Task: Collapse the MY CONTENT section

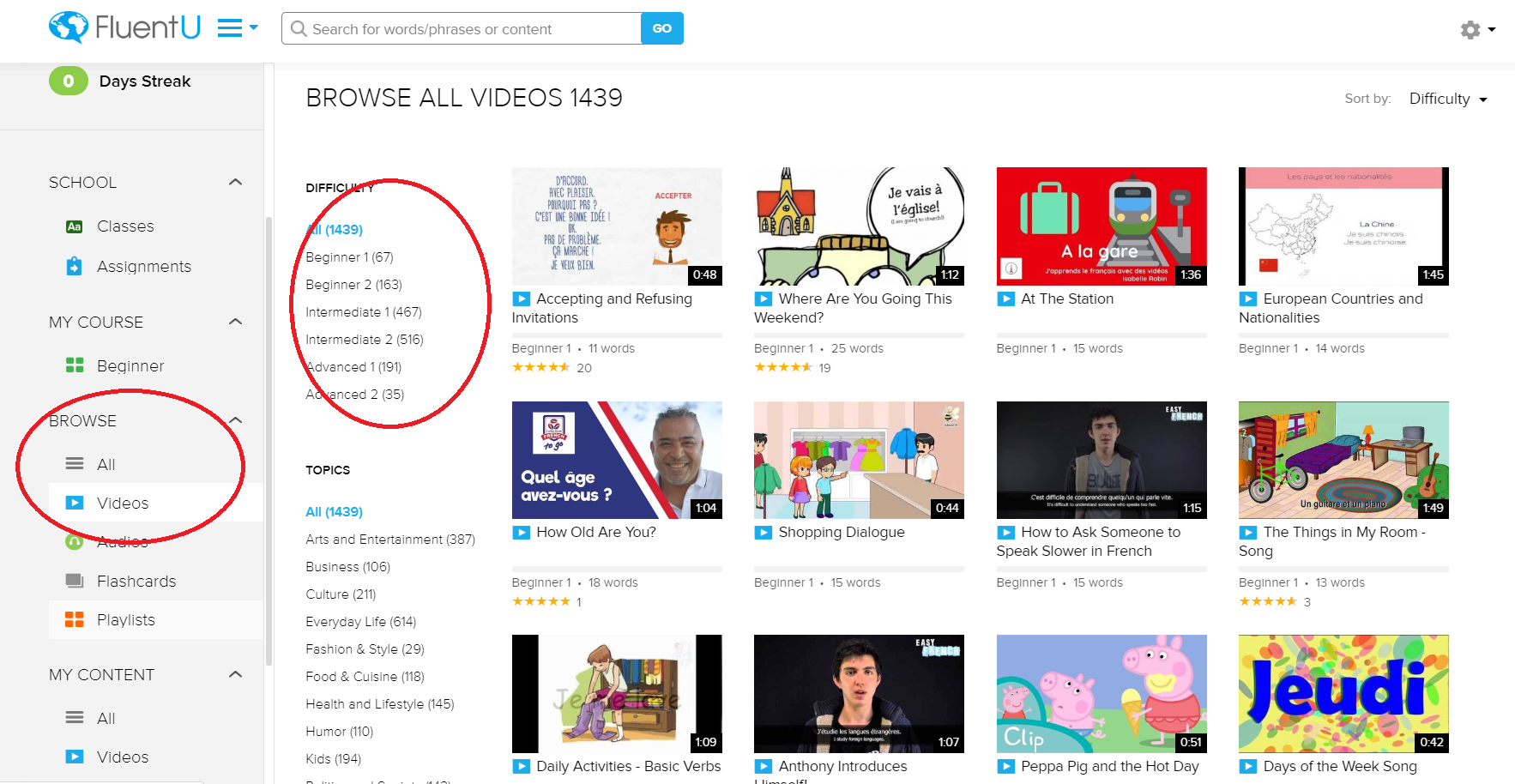Action: click(236, 675)
